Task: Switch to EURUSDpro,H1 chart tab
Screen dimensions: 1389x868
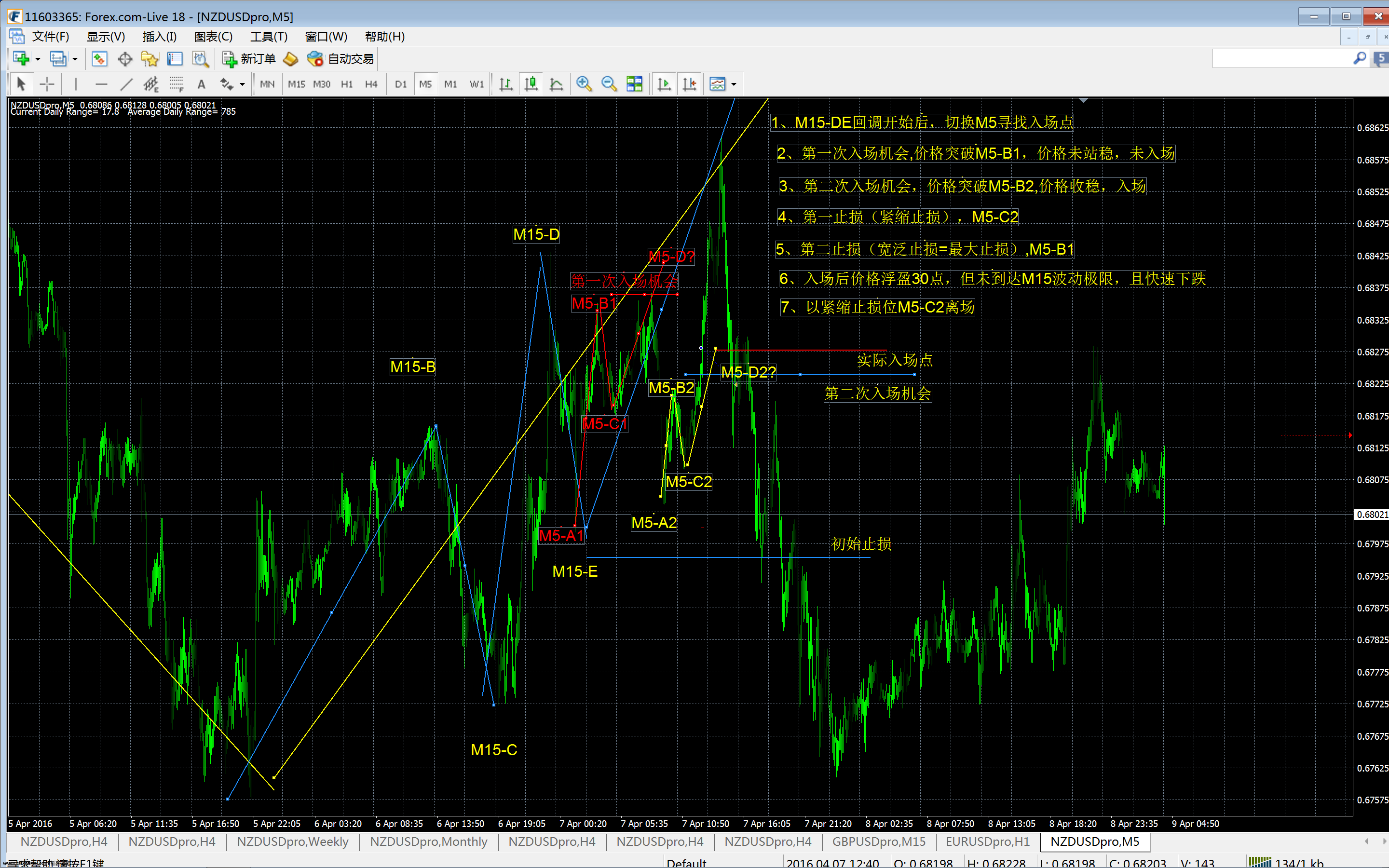Action: [x=988, y=841]
